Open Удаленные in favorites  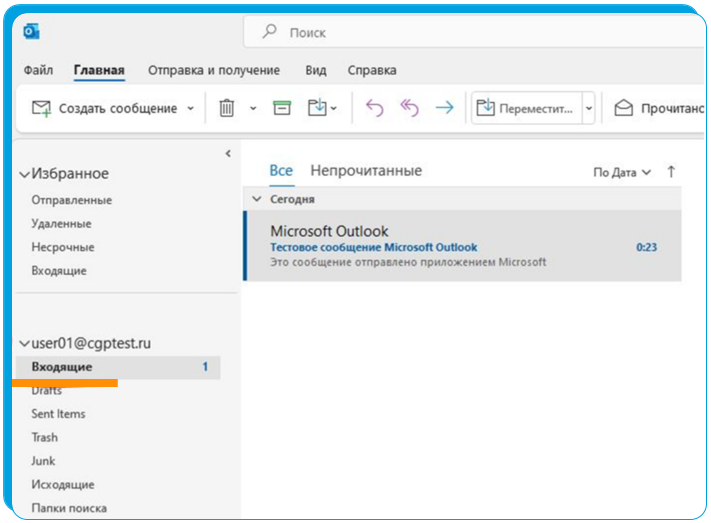click(61, 224)
